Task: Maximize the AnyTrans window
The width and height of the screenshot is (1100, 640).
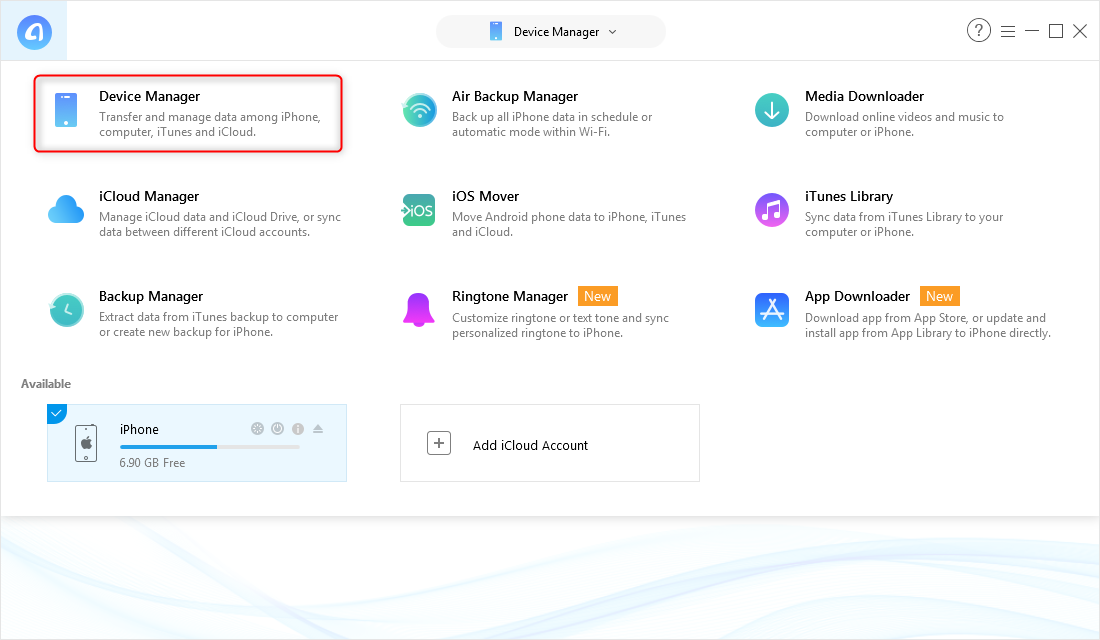Action: point(1056,31)
